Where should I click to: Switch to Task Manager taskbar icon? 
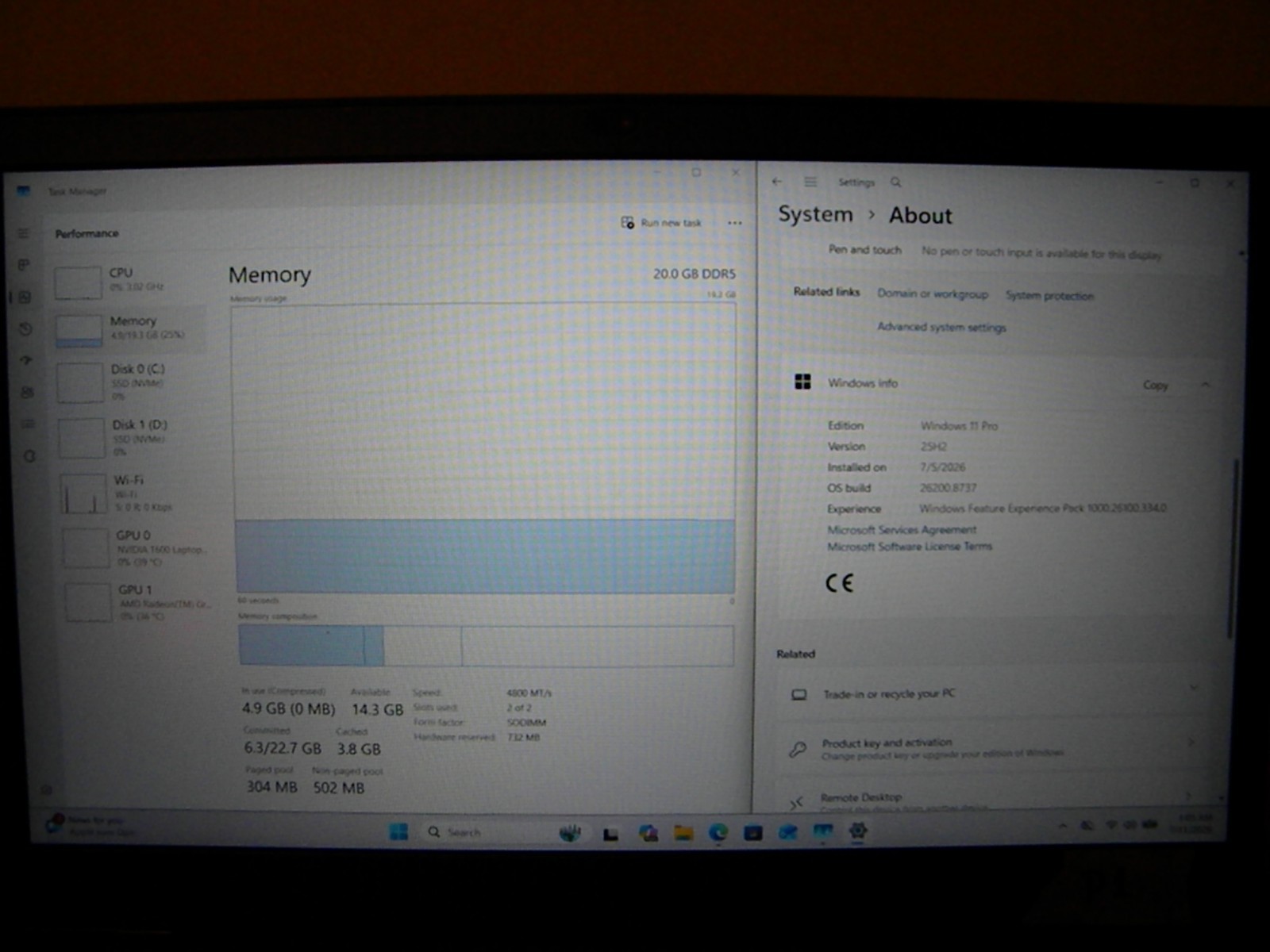822,832
